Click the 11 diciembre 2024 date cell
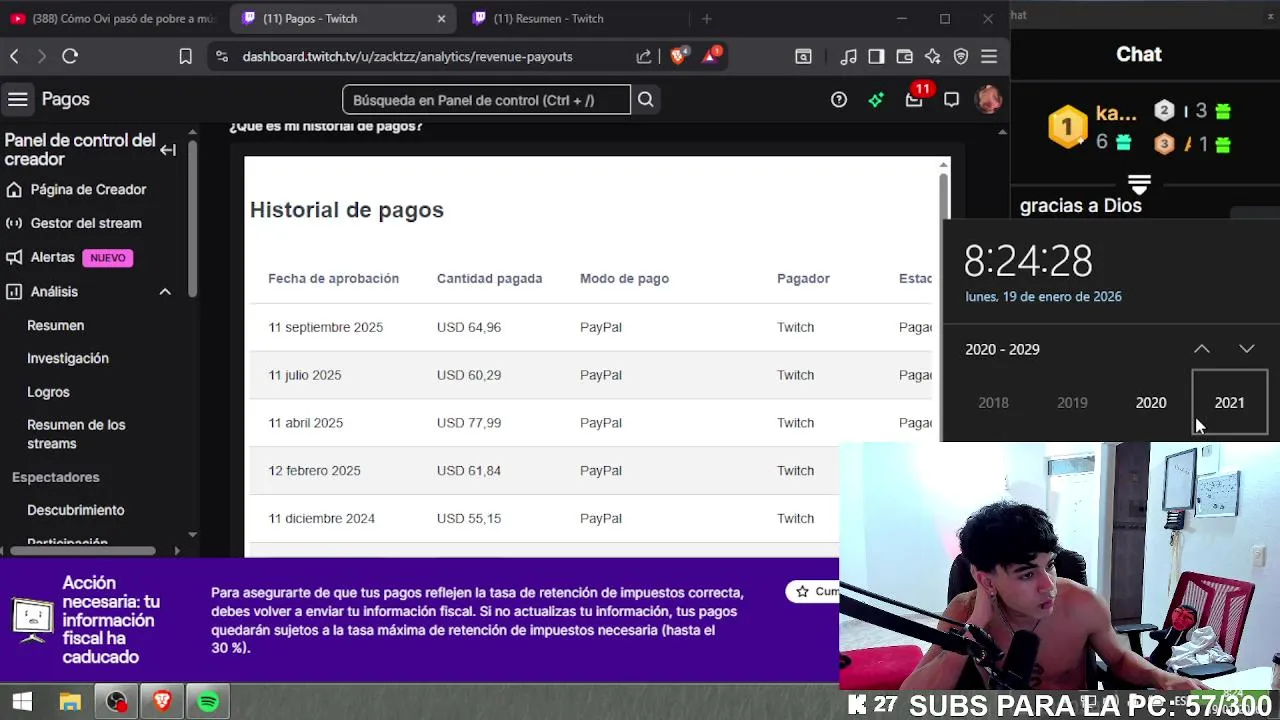The width and height of the screenshot is (1280, 720). (x=321, y=518)
